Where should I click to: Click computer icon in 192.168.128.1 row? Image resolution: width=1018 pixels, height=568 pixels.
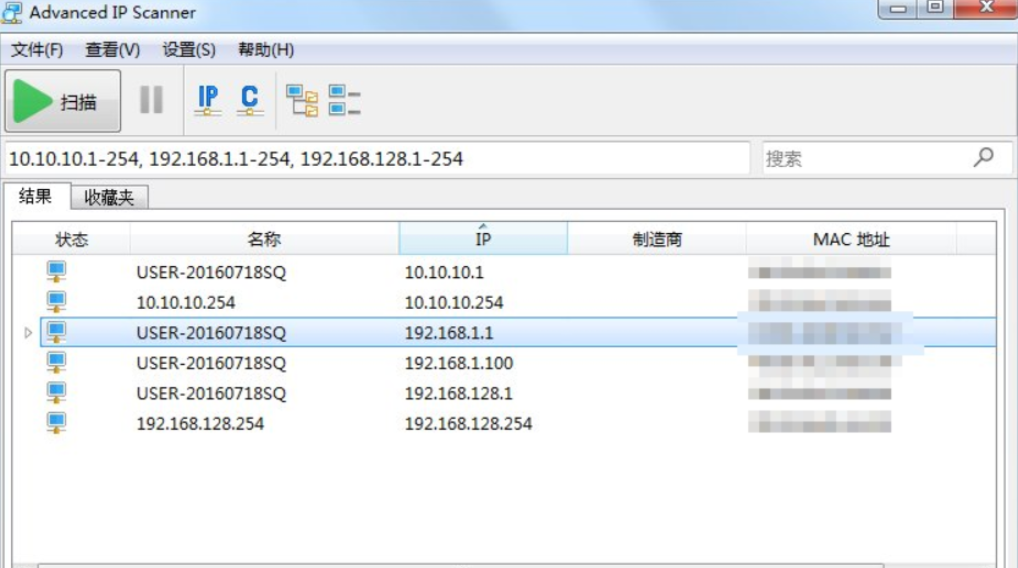(x=56, y=393)
